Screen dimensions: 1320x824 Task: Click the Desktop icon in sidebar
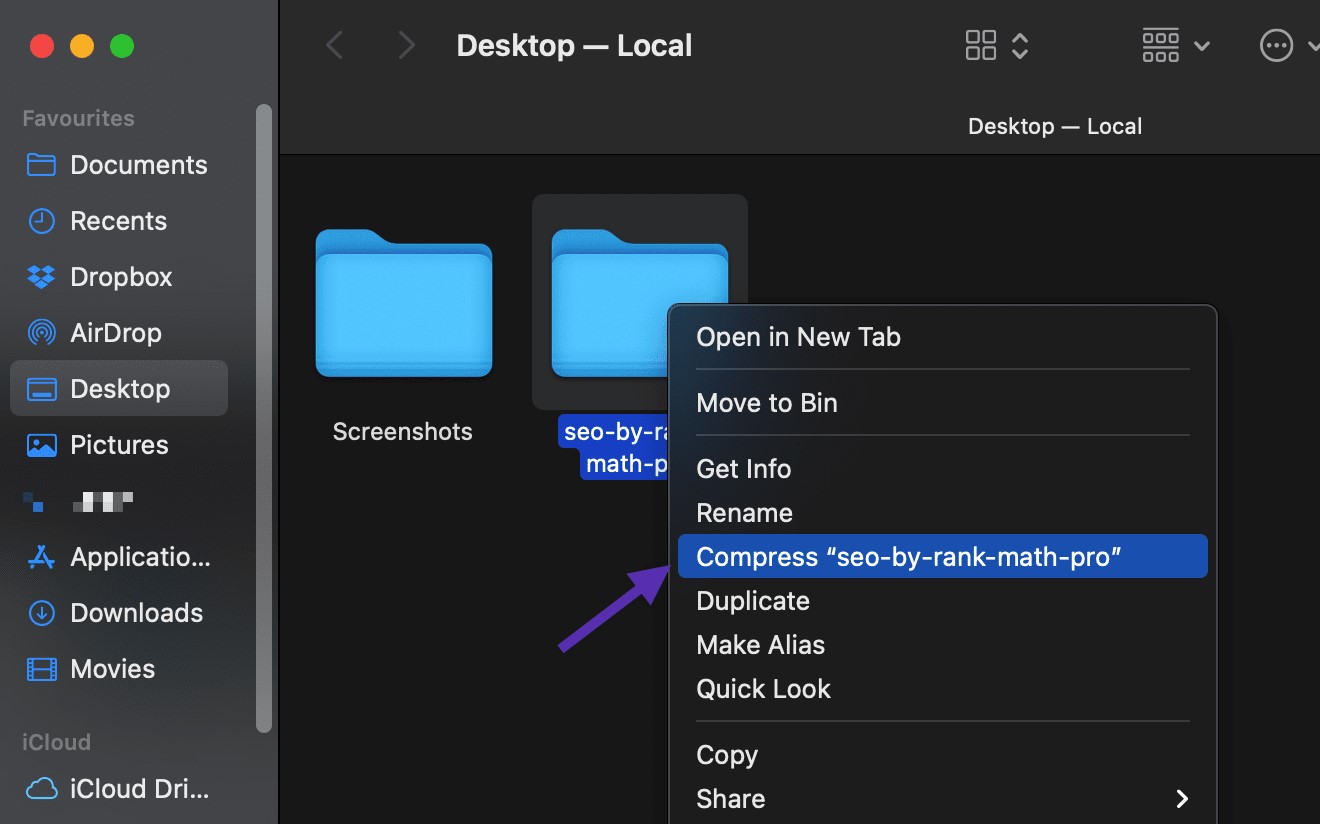click(41, 389)
